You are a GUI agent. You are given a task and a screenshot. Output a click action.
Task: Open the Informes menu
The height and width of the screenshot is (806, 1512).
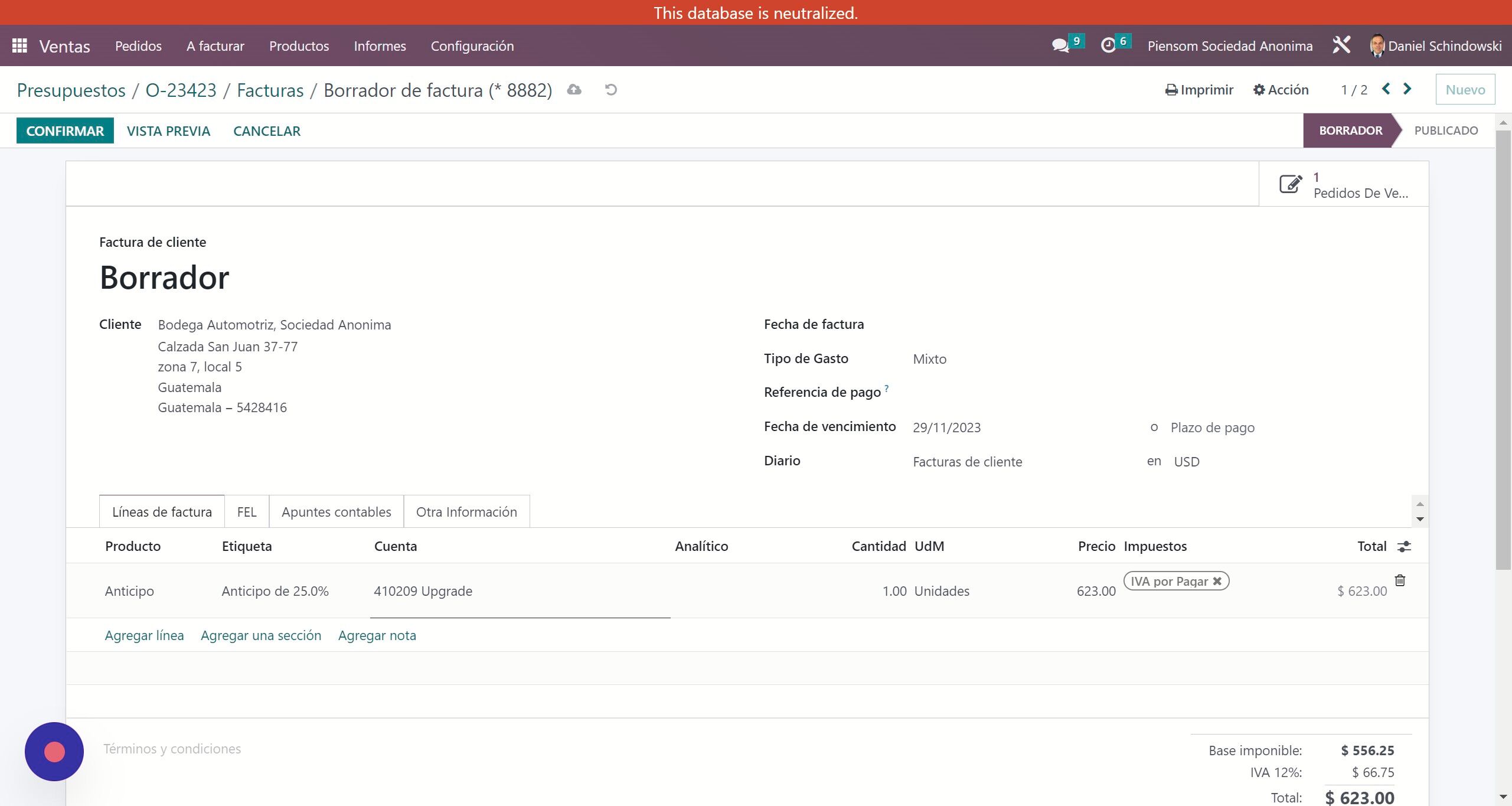point(380,46)
